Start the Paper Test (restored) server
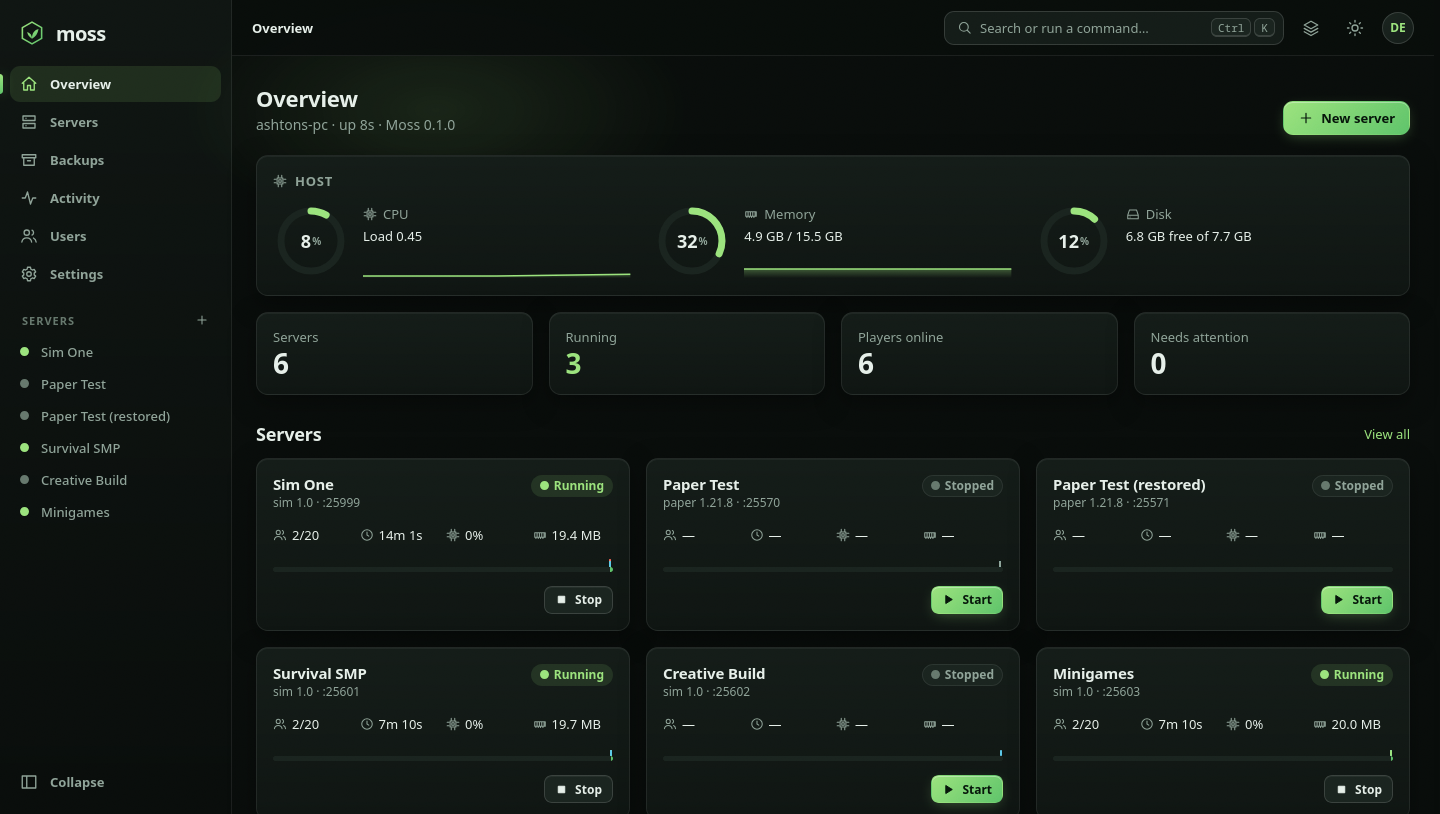 [x=1357, y=600]
